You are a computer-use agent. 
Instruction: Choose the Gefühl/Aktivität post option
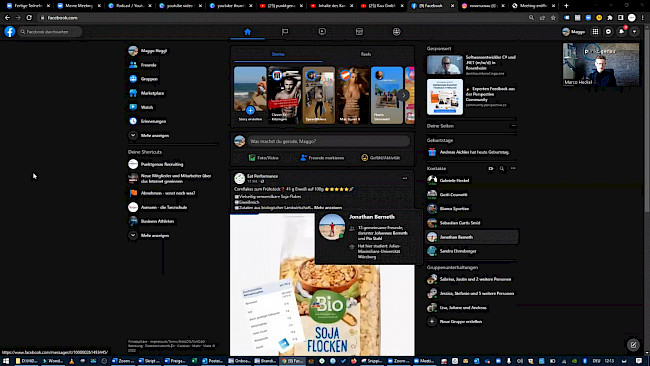point(381,158)
